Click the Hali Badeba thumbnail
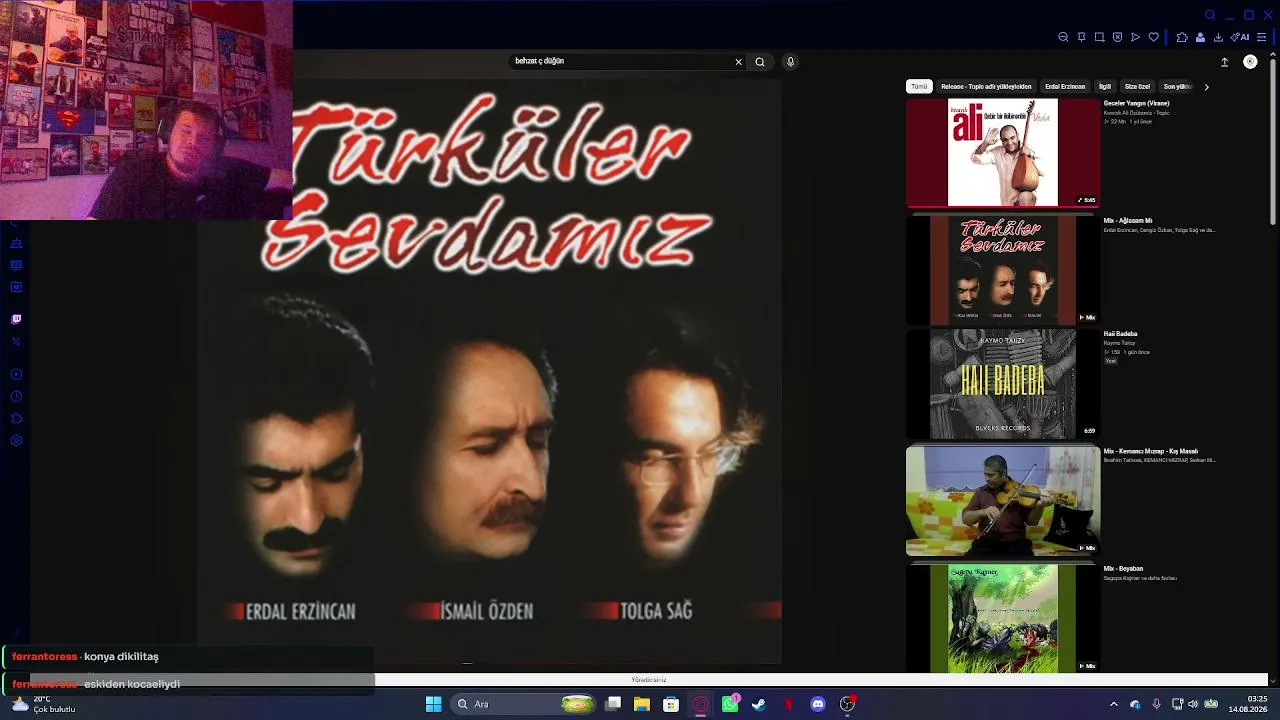The width and height of the screenshot is (1280, 720). coord(1003,384)
